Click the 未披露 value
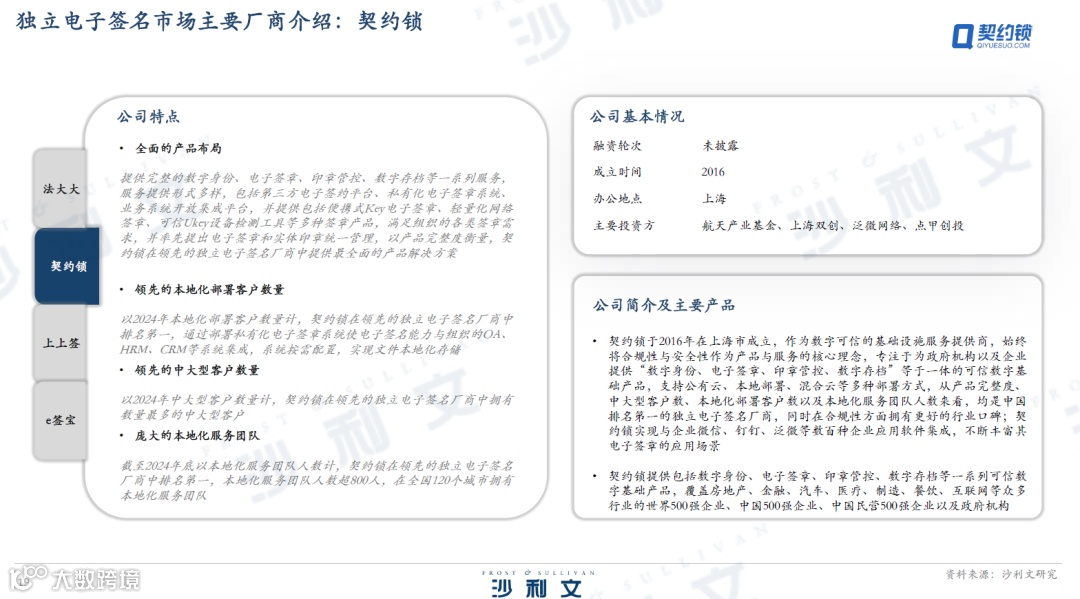 tap(720, 146)
